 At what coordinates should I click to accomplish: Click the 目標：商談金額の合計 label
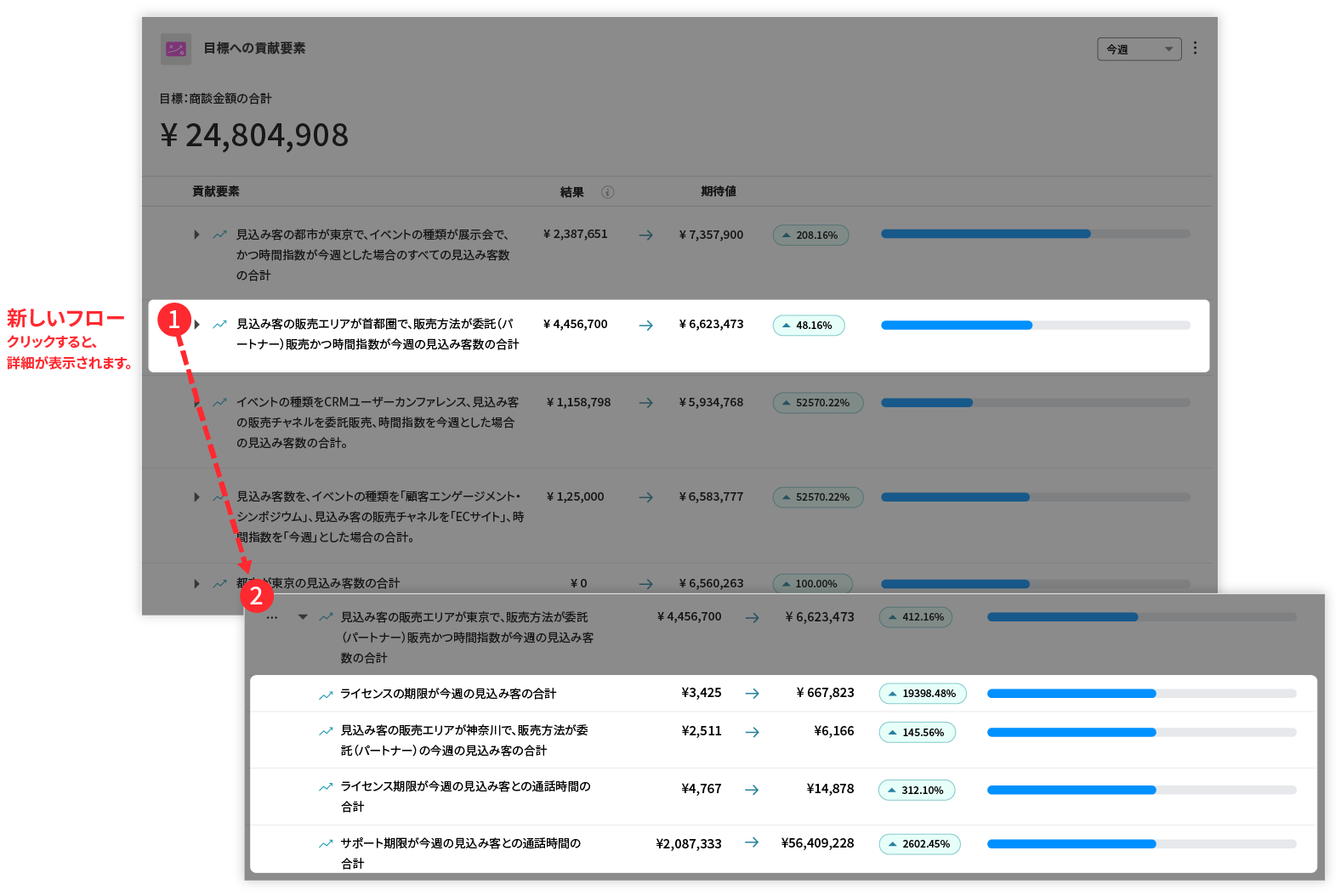click(216, 99)
